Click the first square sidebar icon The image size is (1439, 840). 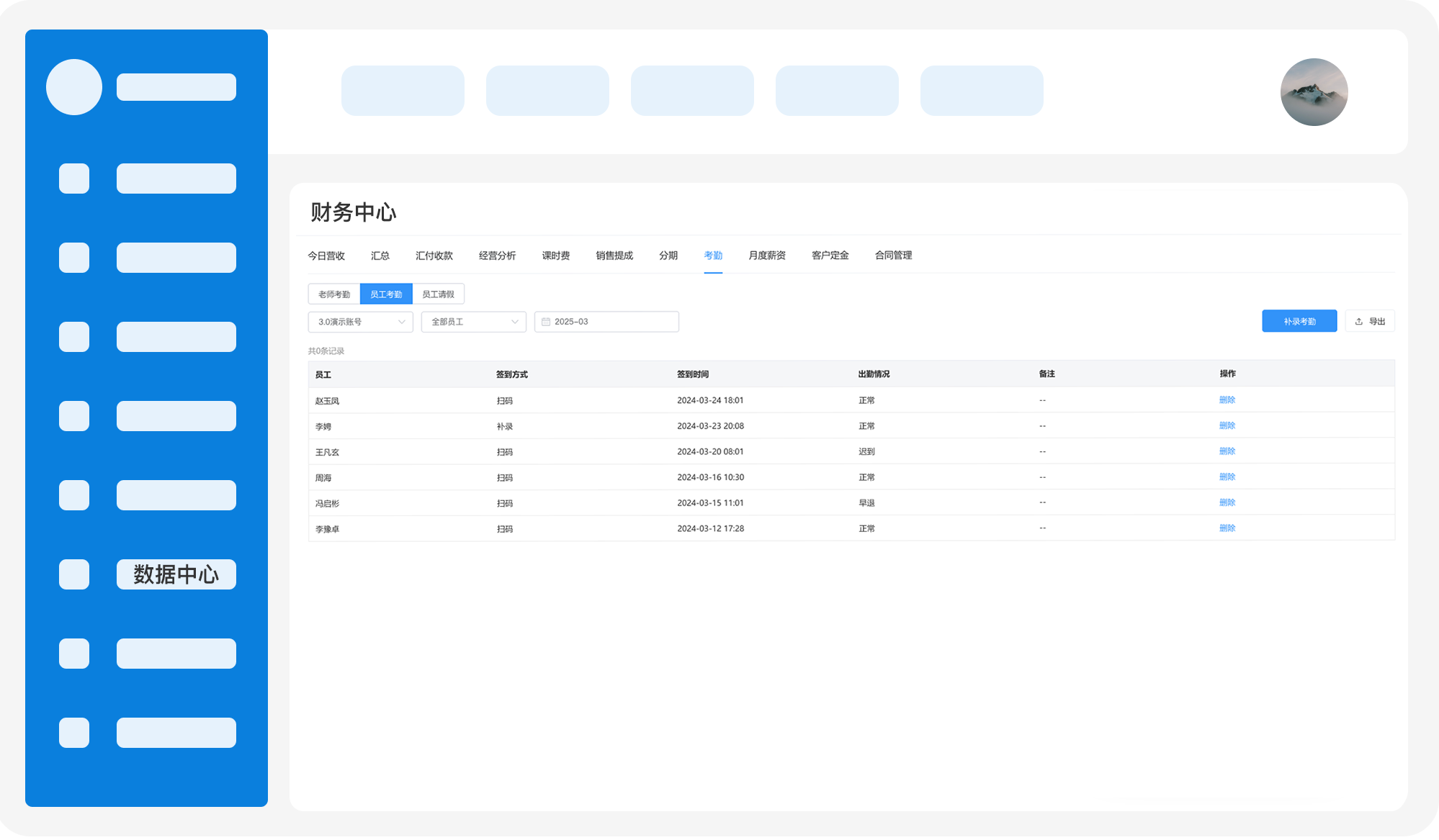[x=74, y=179]
